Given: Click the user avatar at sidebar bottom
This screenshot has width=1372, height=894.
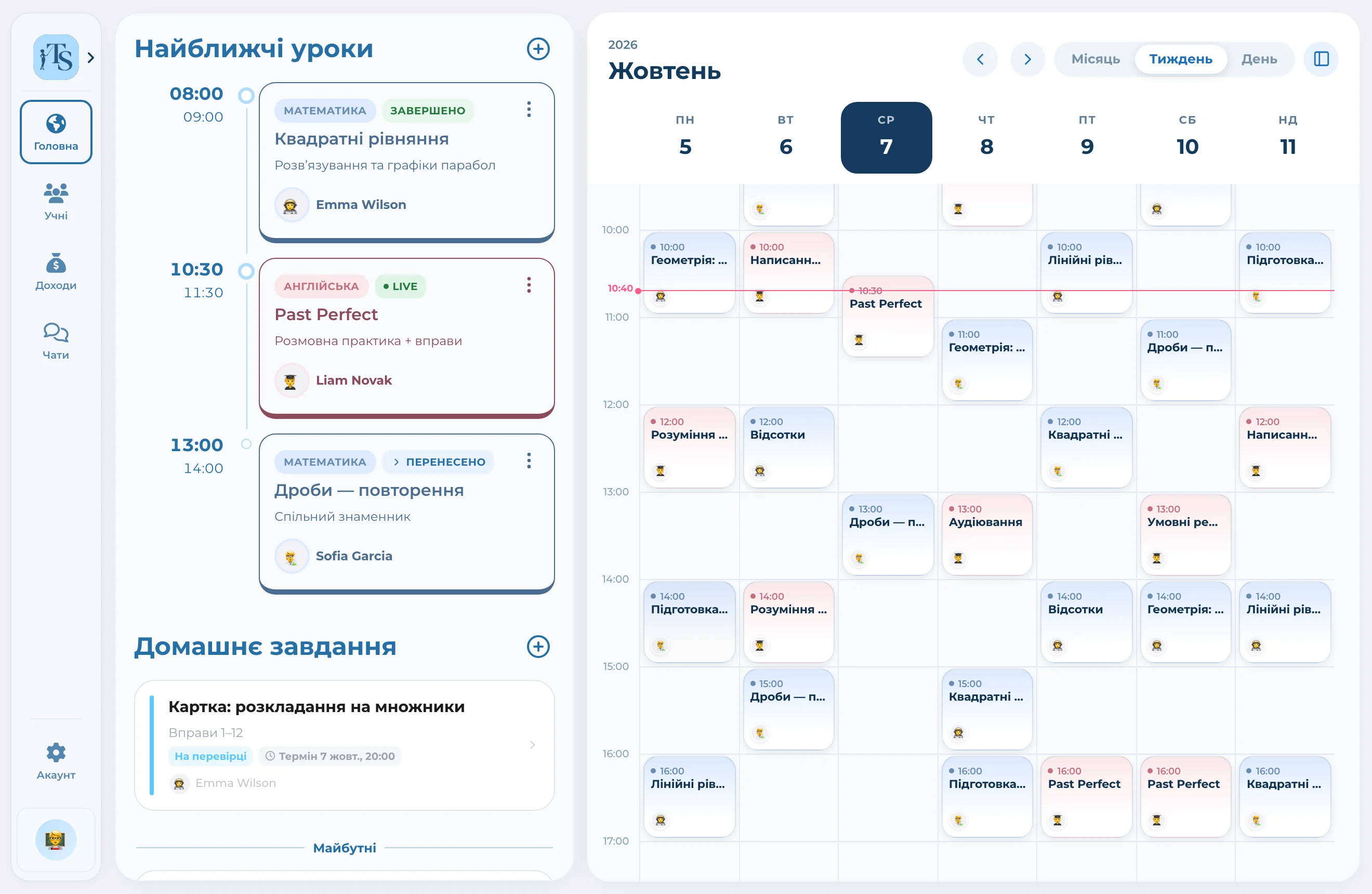Looking at the screenshot, I should (x=56, y=840).
